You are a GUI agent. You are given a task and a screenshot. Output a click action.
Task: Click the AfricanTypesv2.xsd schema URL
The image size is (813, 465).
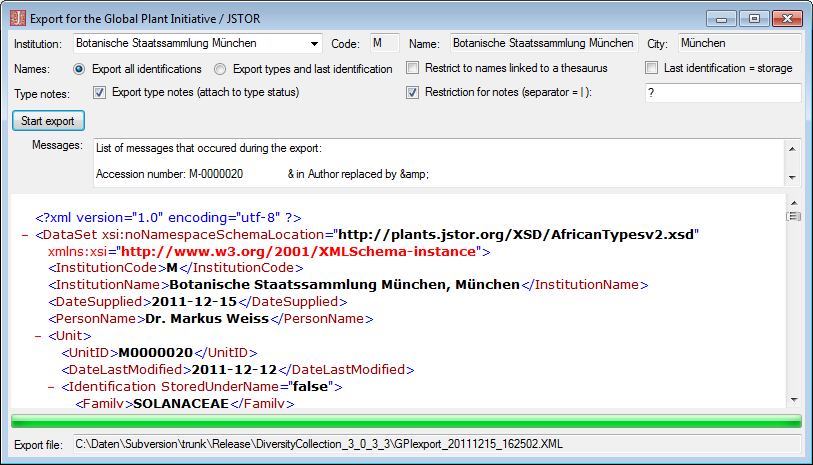tap(516, 235)
